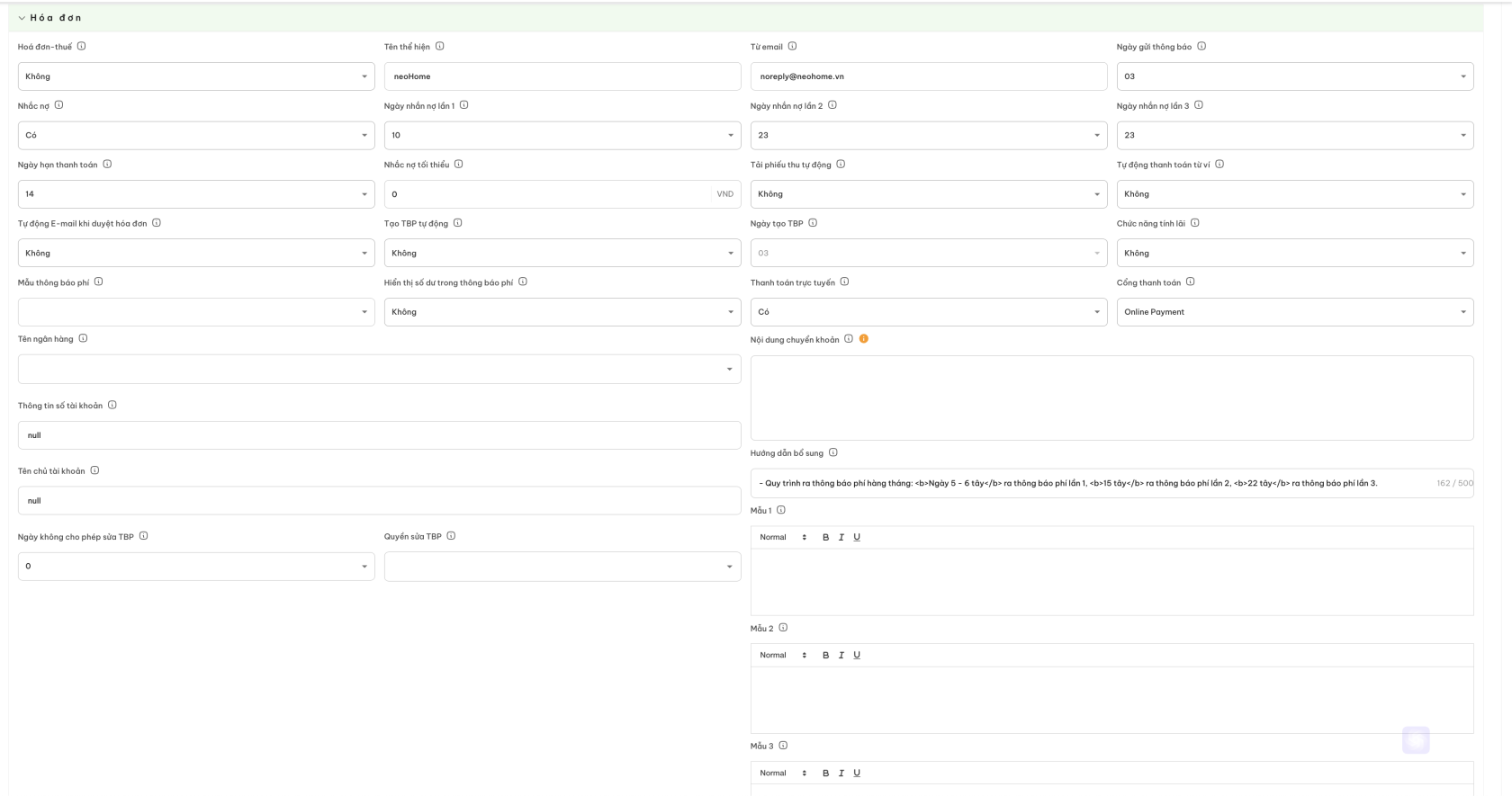Image resolution: width=1512 pixels, height=796 pixels.
Task: Open Normal heading picker in Mẫu 1 editor
Action: tap(783, 537)
